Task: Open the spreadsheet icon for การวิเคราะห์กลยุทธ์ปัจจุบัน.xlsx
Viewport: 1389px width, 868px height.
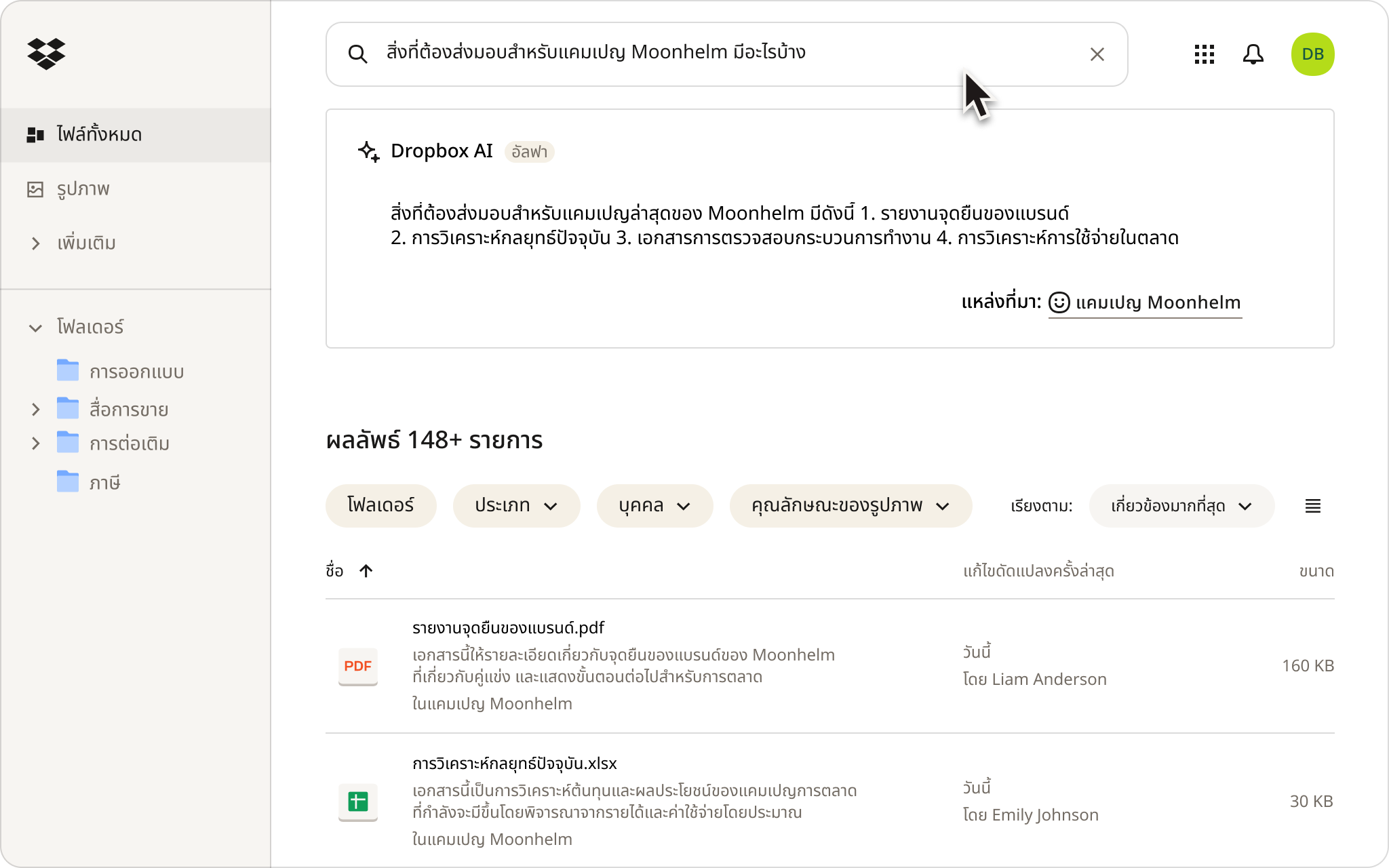Action: click(358, 802)
